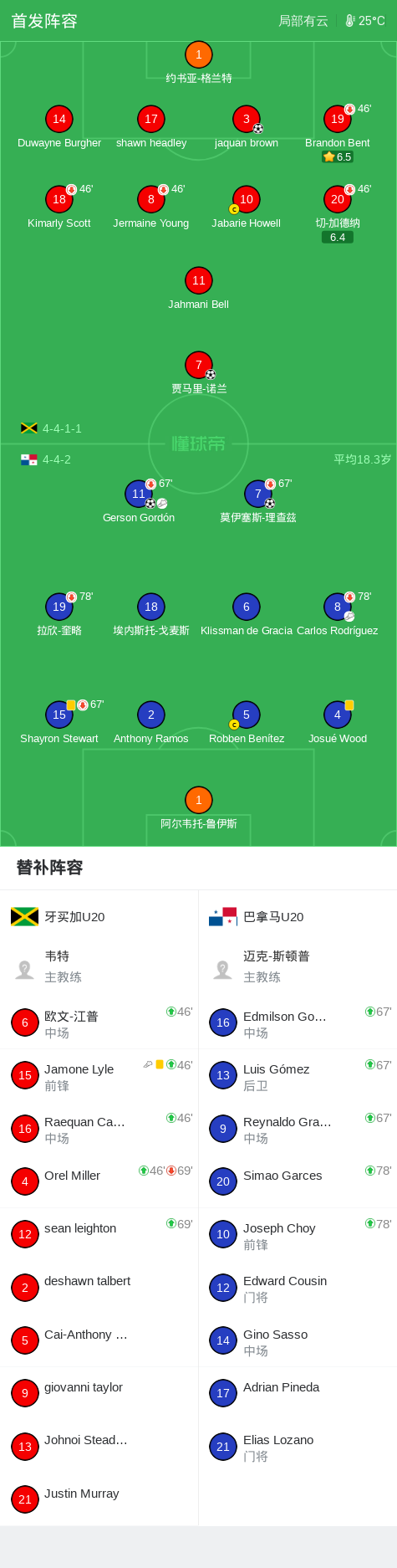Select substitute Joseph Choy row
Image resolution: width=397 pixels, height=1568 pixels.
tap(298, 1234)
